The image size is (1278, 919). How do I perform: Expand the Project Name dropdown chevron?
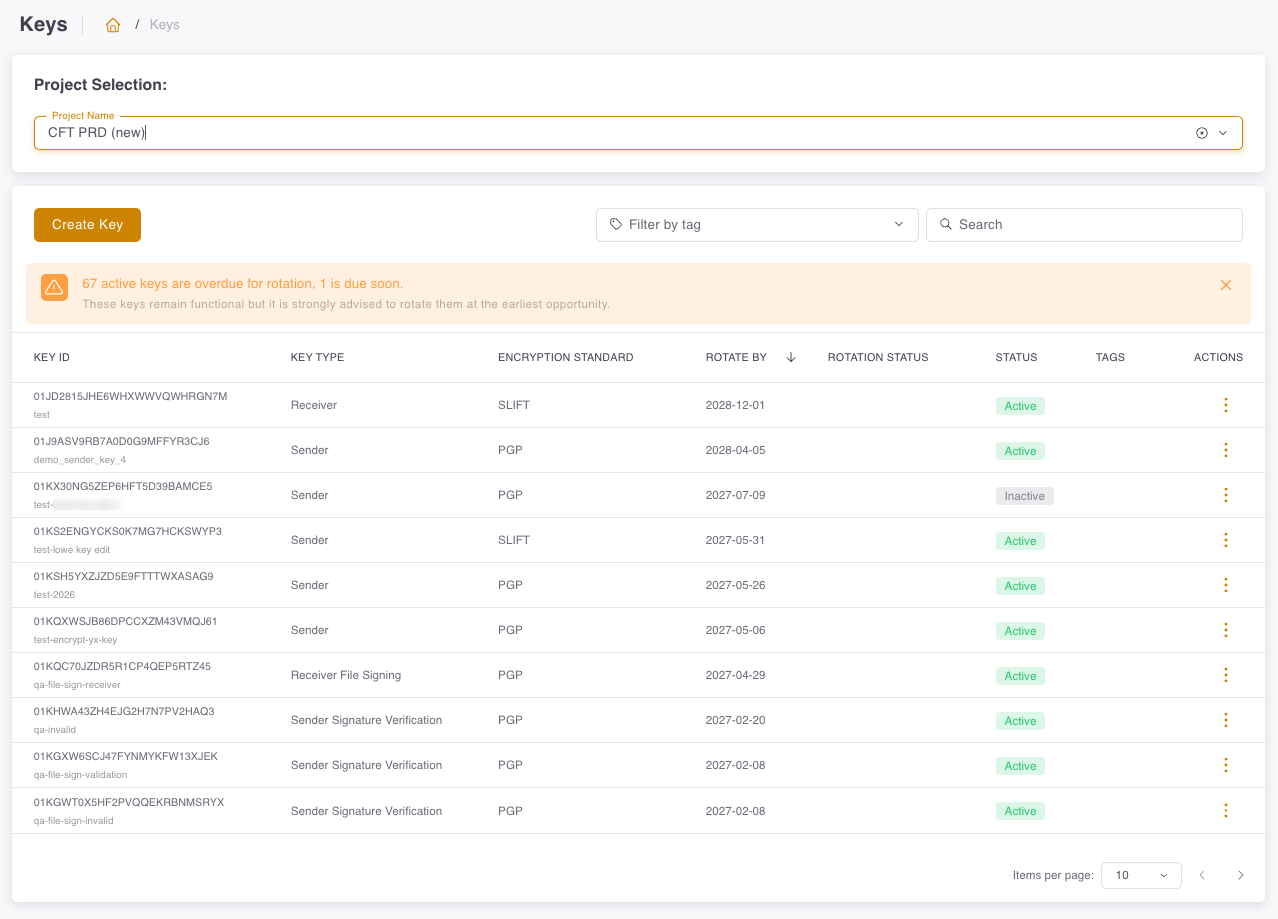[x=1223, y=133]
